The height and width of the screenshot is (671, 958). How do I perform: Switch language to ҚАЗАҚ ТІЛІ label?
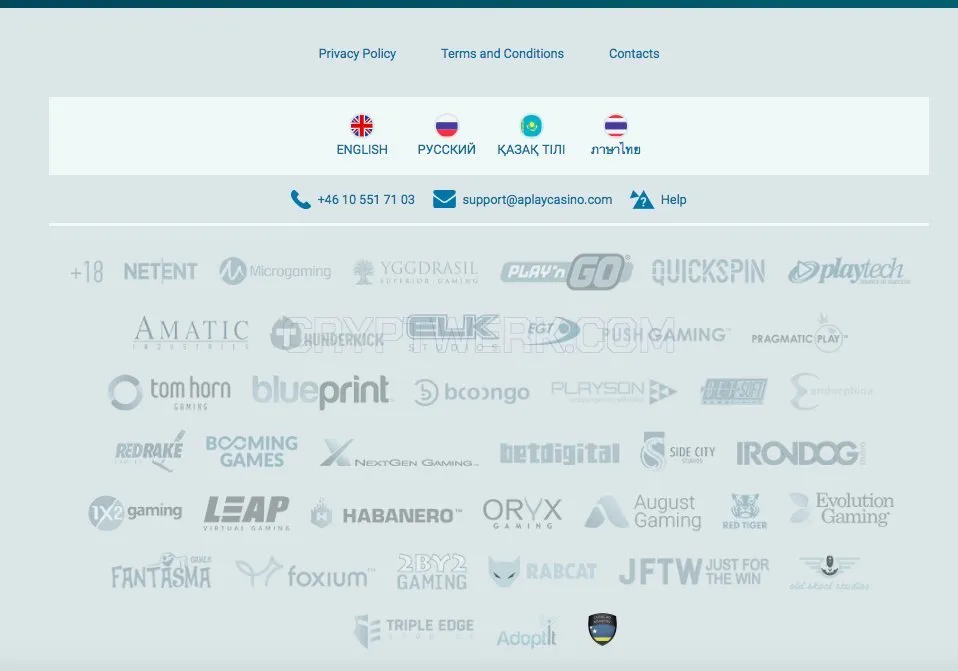click(531, 150)
